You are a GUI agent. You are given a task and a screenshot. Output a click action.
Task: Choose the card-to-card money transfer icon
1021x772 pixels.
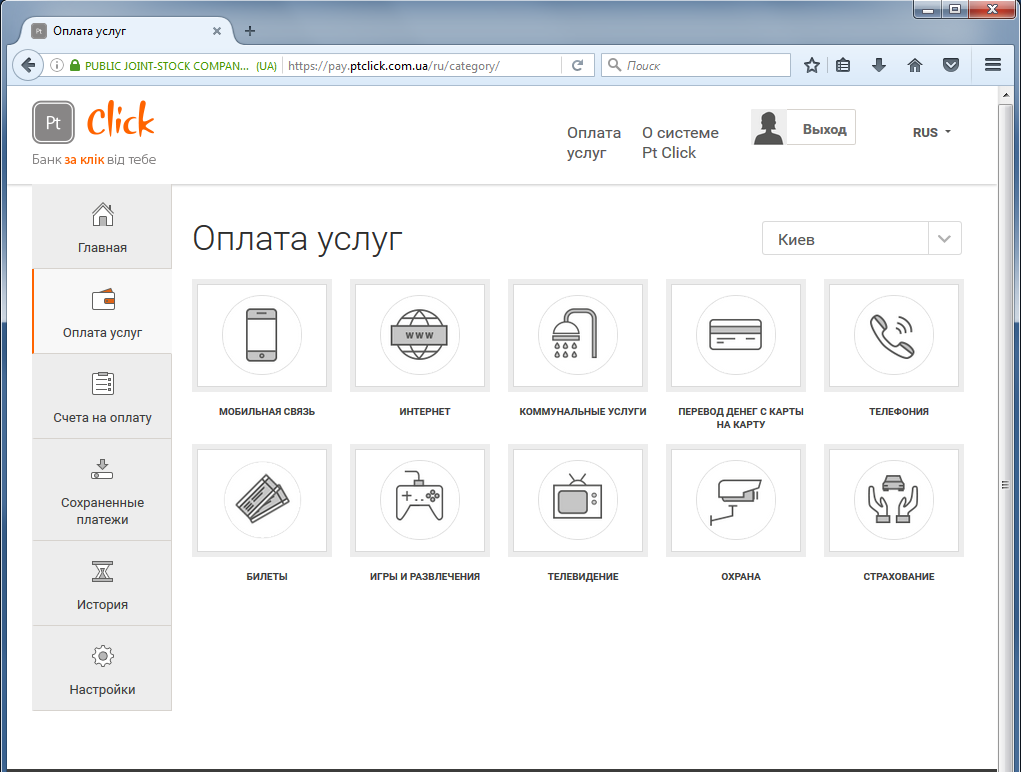click(736, 335)
